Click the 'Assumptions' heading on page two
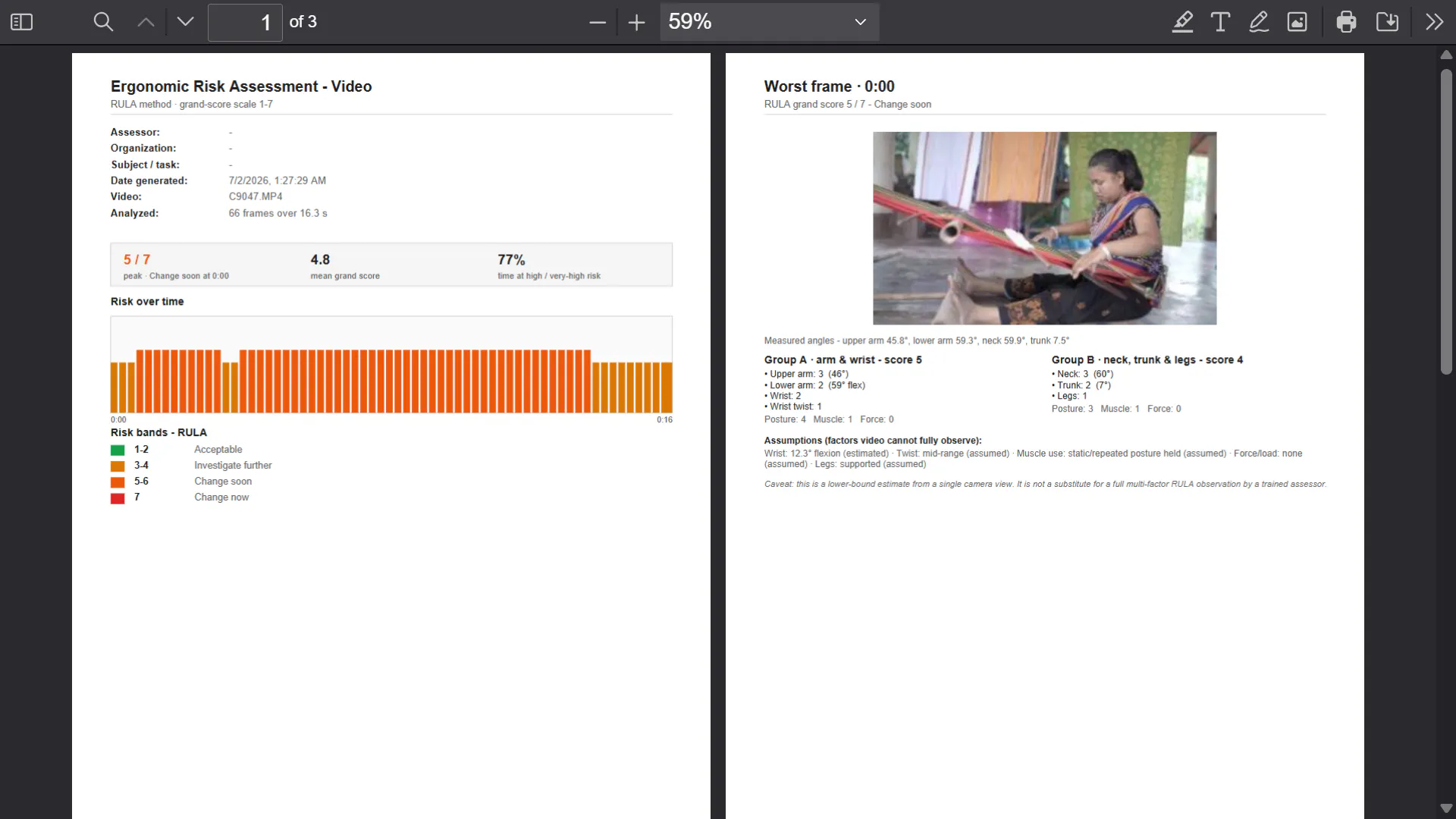1456x819 pixels. coord(873,441)
